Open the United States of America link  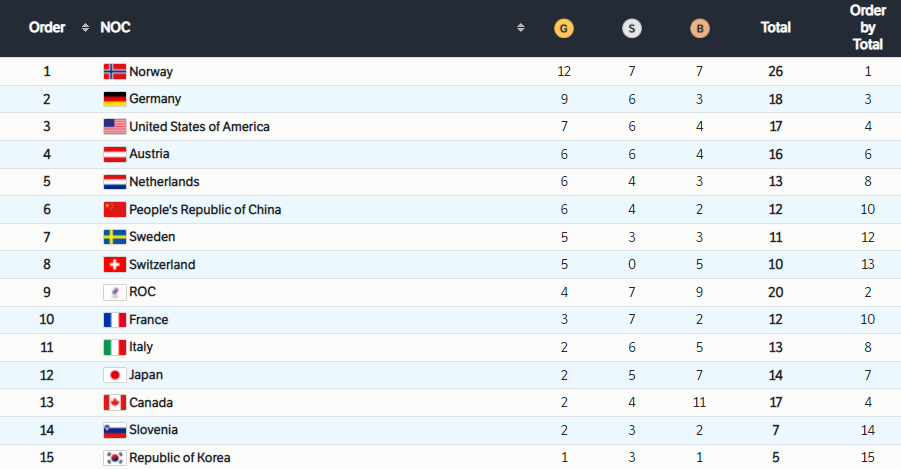pos(199,126)
